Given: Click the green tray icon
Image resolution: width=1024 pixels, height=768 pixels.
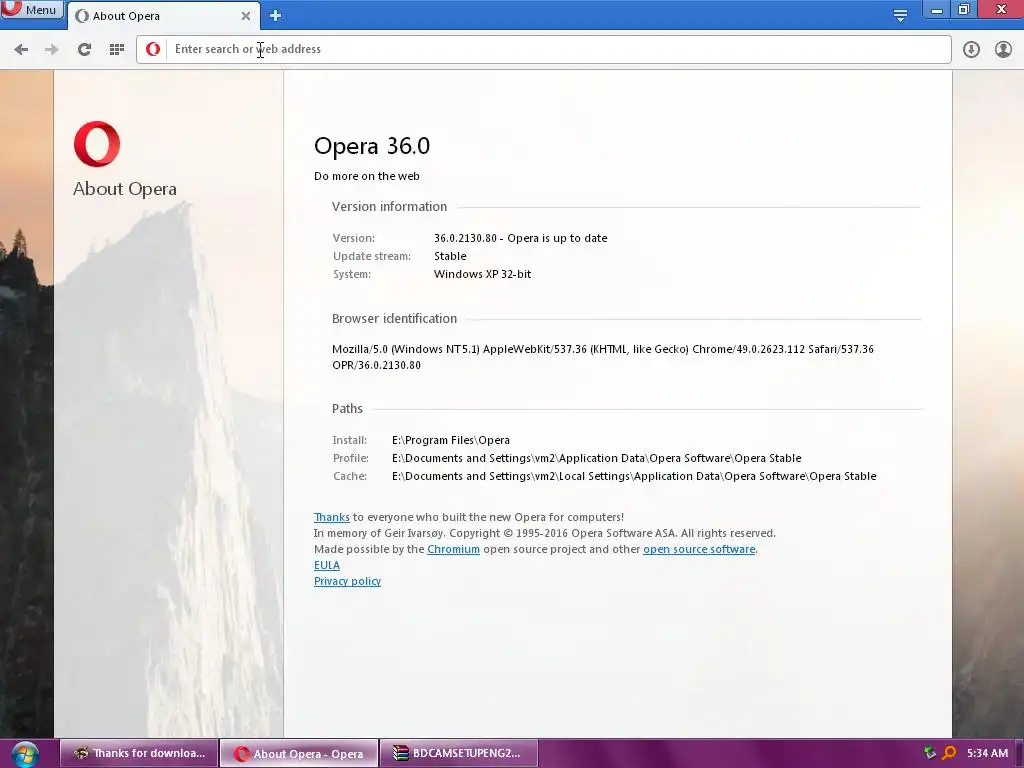Looking at the screenshot, I should [x=929, y=753].
